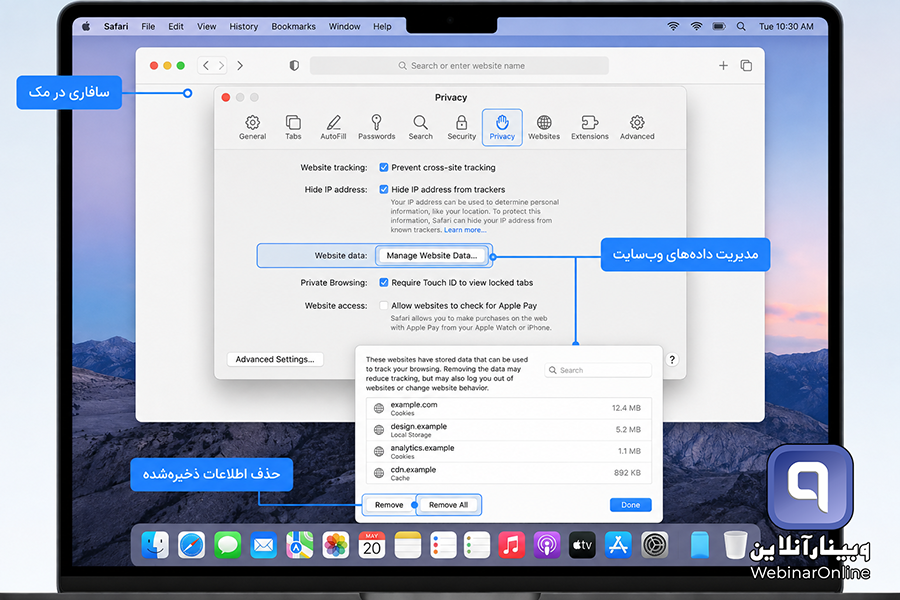Switch to the AutoFill preferences
The height and width of the screenshot is (600, 900).
[x=333, y=127]
